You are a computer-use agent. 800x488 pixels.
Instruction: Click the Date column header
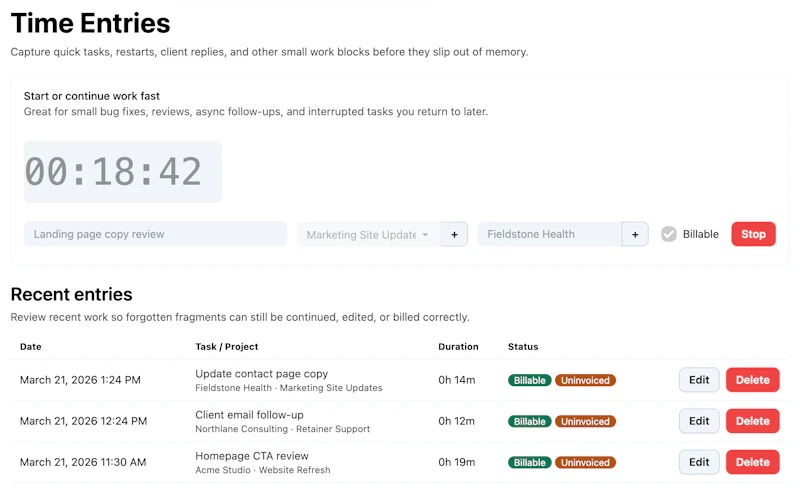(31, 347)
